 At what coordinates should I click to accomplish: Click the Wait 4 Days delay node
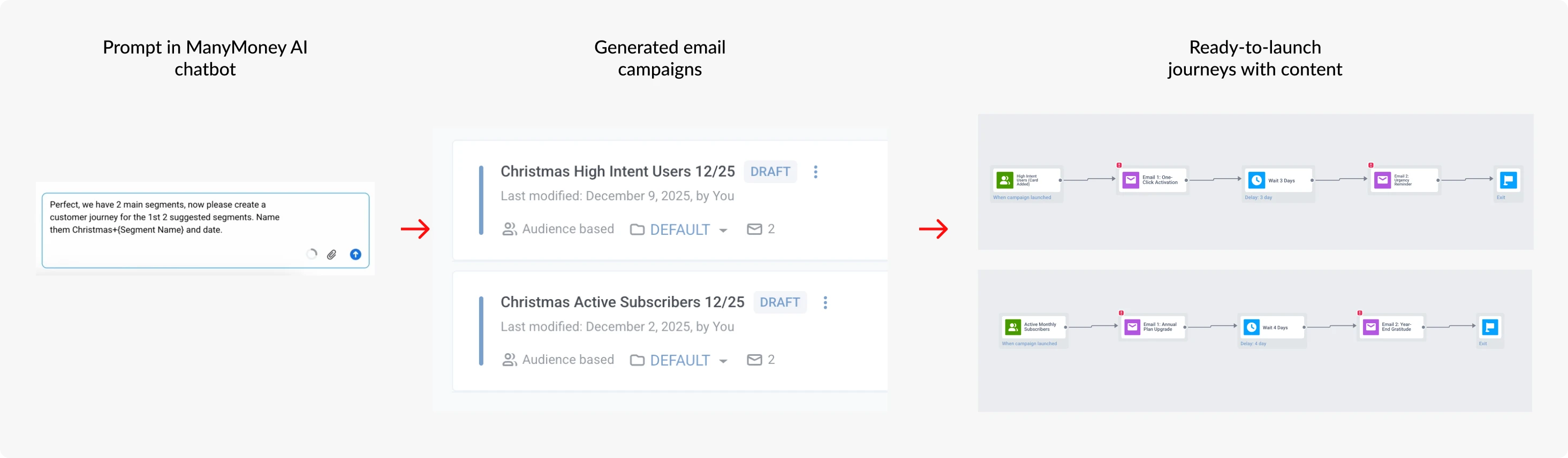click(x=1272, y=326)
